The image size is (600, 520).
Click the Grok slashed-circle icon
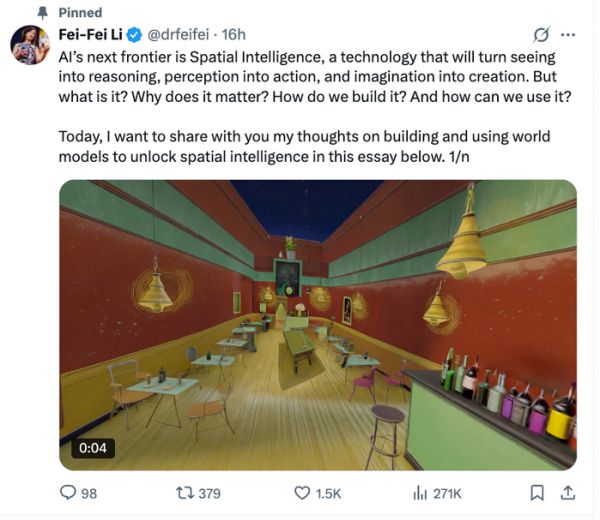(x=541, y=36)
